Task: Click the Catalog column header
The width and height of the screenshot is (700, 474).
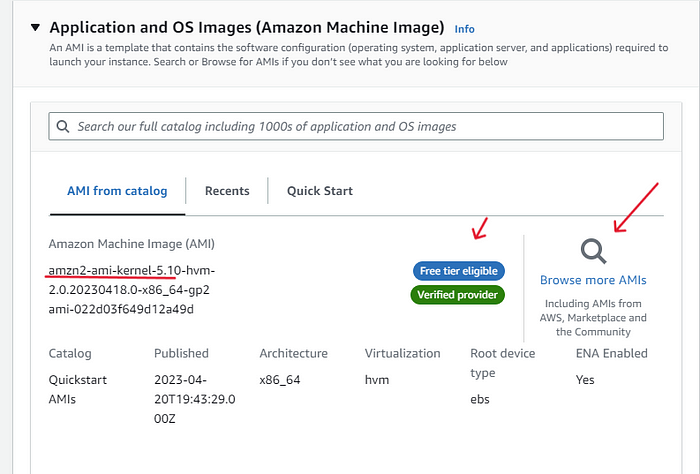Action: tap(70, 353)
